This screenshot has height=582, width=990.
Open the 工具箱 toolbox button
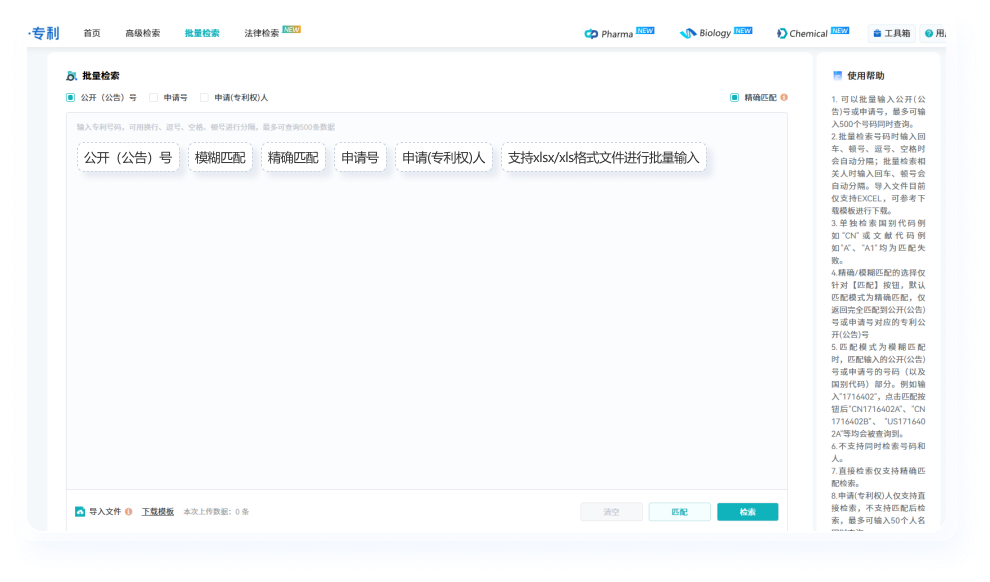tap(892, 33)
